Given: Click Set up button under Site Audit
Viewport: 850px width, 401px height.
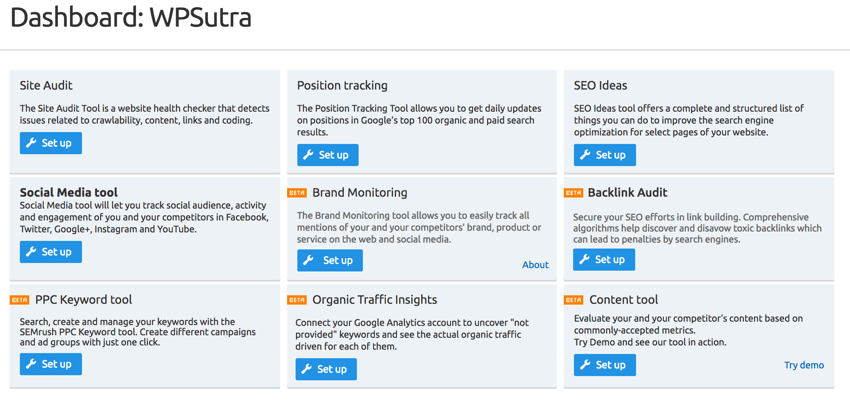Looking at the screenshot, I should (51, 143).
